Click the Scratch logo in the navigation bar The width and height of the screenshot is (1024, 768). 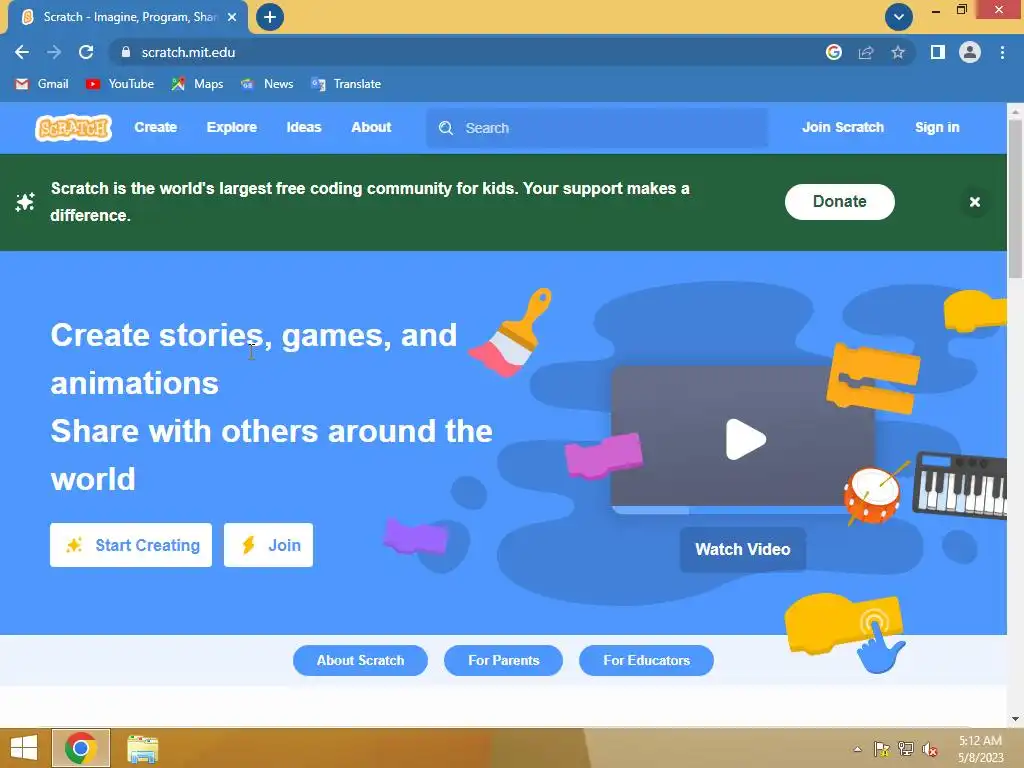click(73, 127)
